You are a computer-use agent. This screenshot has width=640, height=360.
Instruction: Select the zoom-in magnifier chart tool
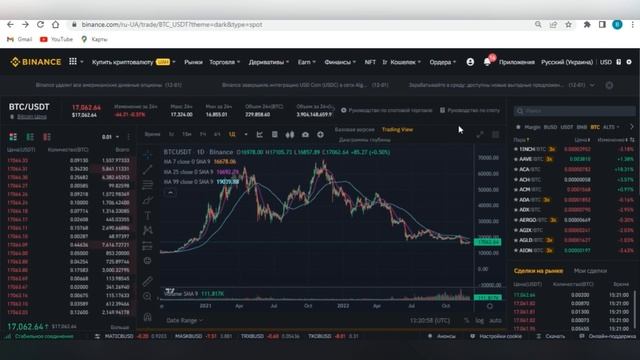click(148, 296)
